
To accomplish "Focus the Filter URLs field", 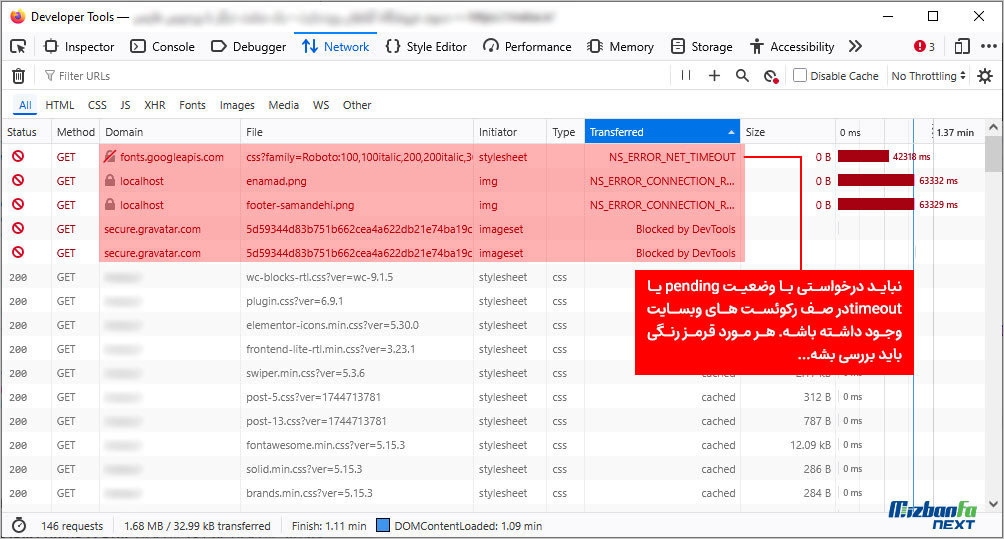I will (x=352, y=76).
